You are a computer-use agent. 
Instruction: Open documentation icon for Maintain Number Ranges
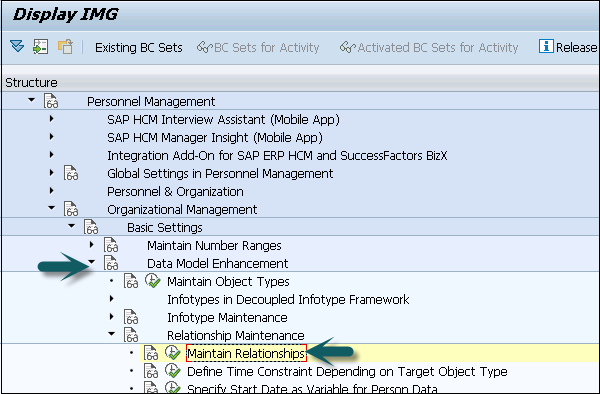111,245
